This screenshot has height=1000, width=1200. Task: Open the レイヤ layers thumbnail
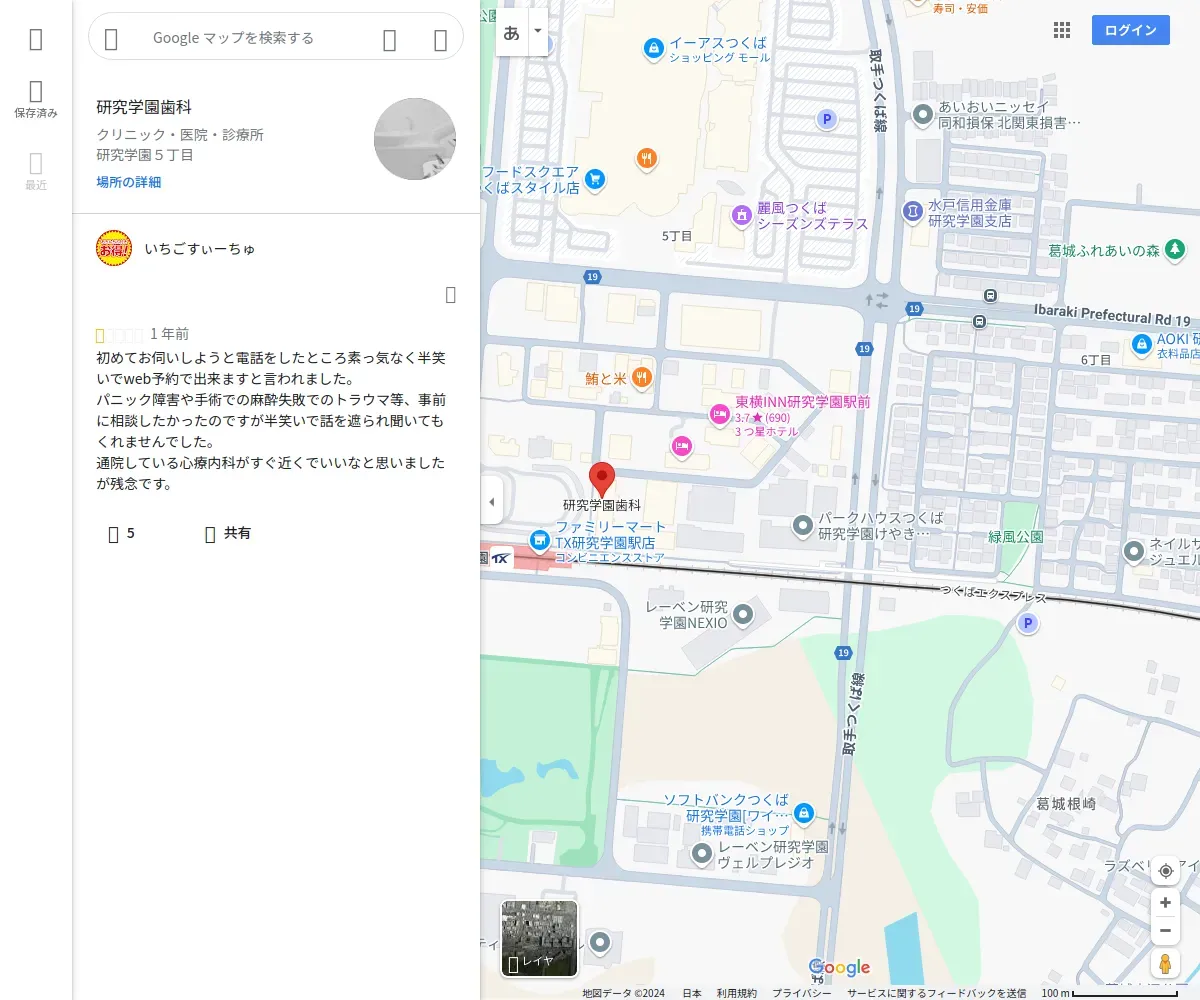[539, 938]
